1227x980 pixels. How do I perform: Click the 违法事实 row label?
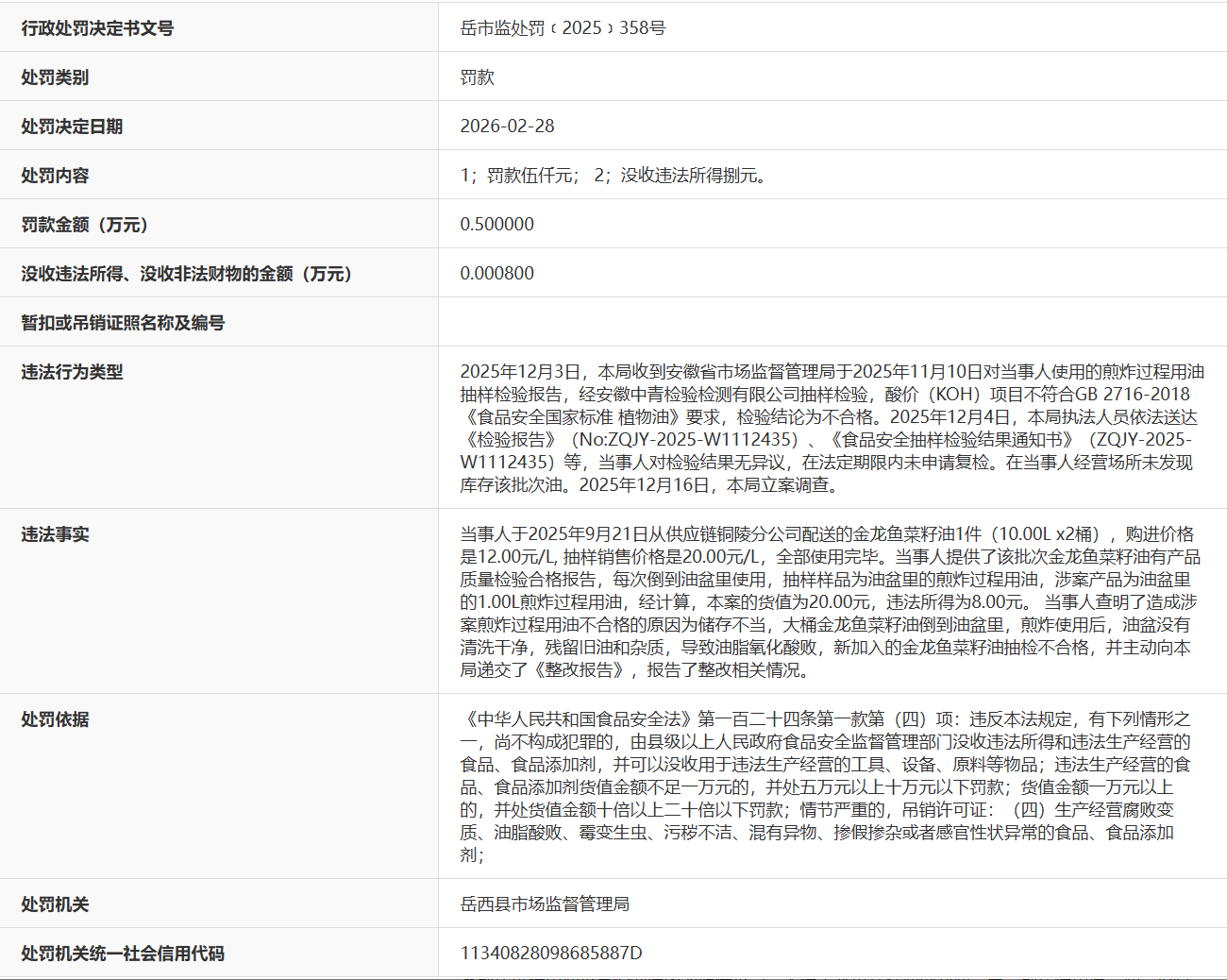[55, 534]
